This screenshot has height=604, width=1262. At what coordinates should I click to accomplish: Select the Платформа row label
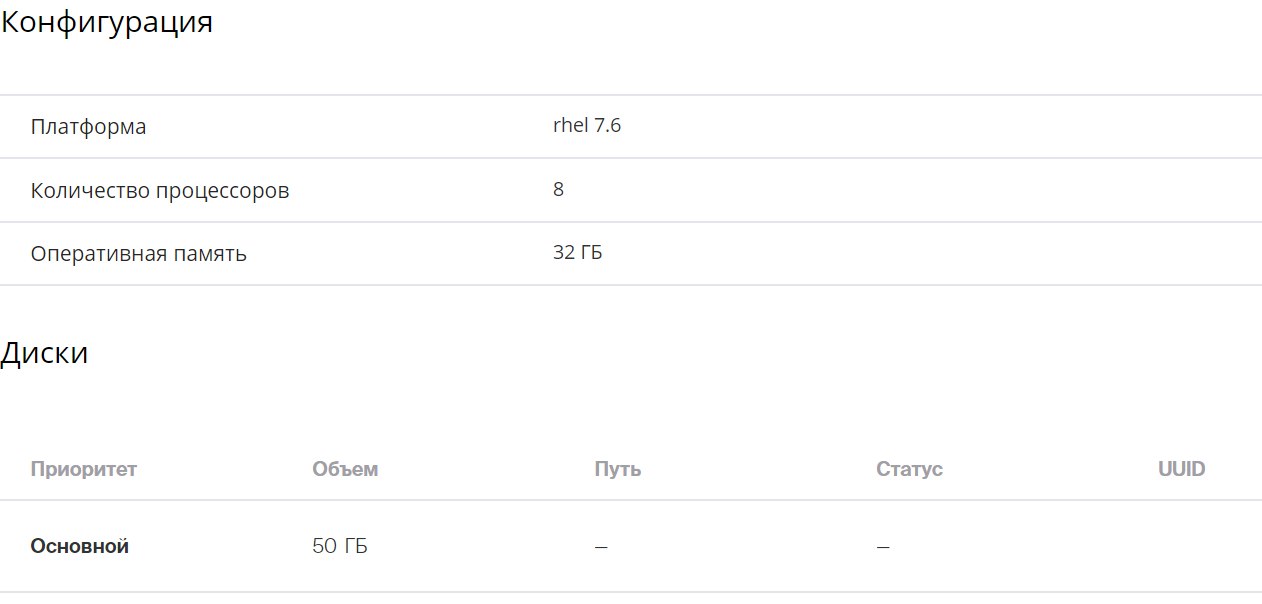(x=88, y=127)
